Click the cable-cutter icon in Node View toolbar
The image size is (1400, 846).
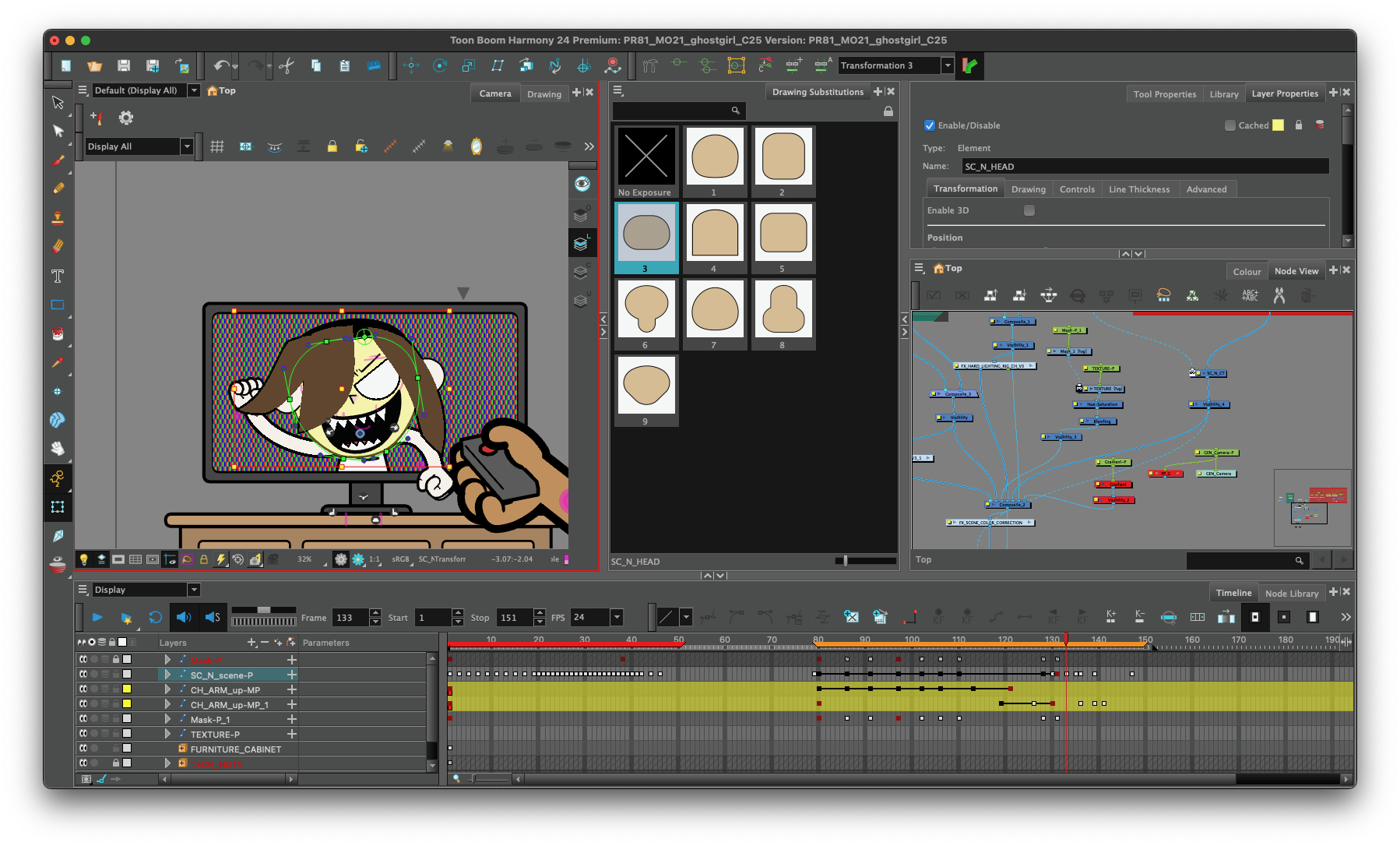[x=1279, y=295]
